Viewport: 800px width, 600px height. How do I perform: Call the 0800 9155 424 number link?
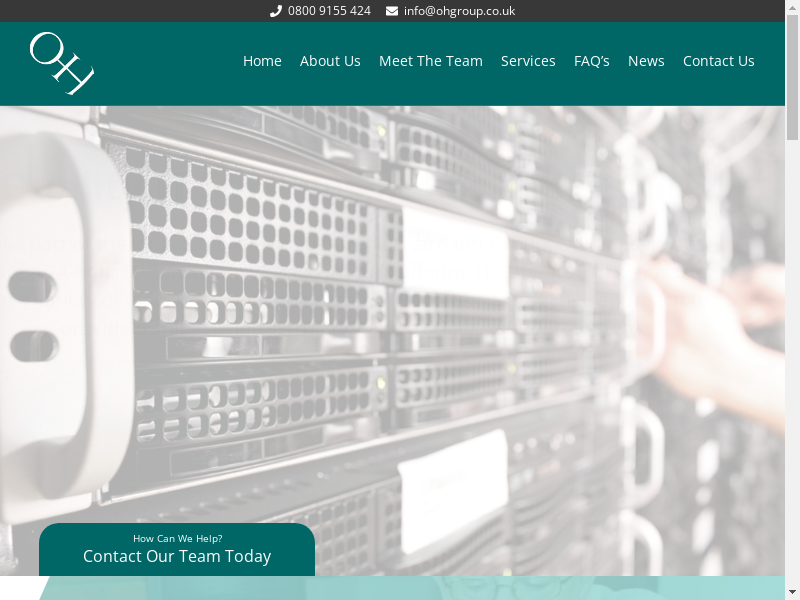pos(329,11)
